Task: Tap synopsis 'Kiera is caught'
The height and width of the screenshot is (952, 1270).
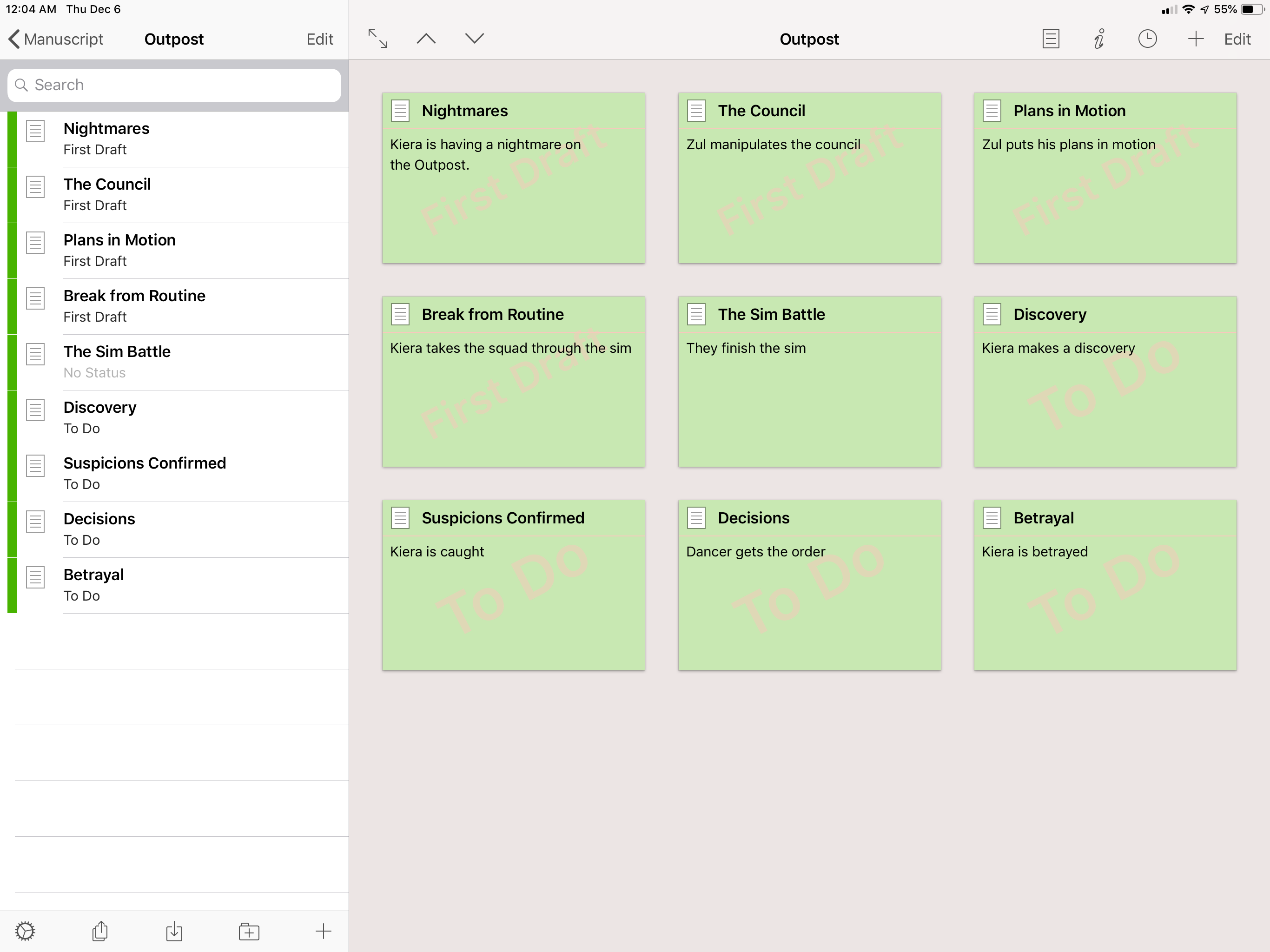Action: tap(437, 551)
